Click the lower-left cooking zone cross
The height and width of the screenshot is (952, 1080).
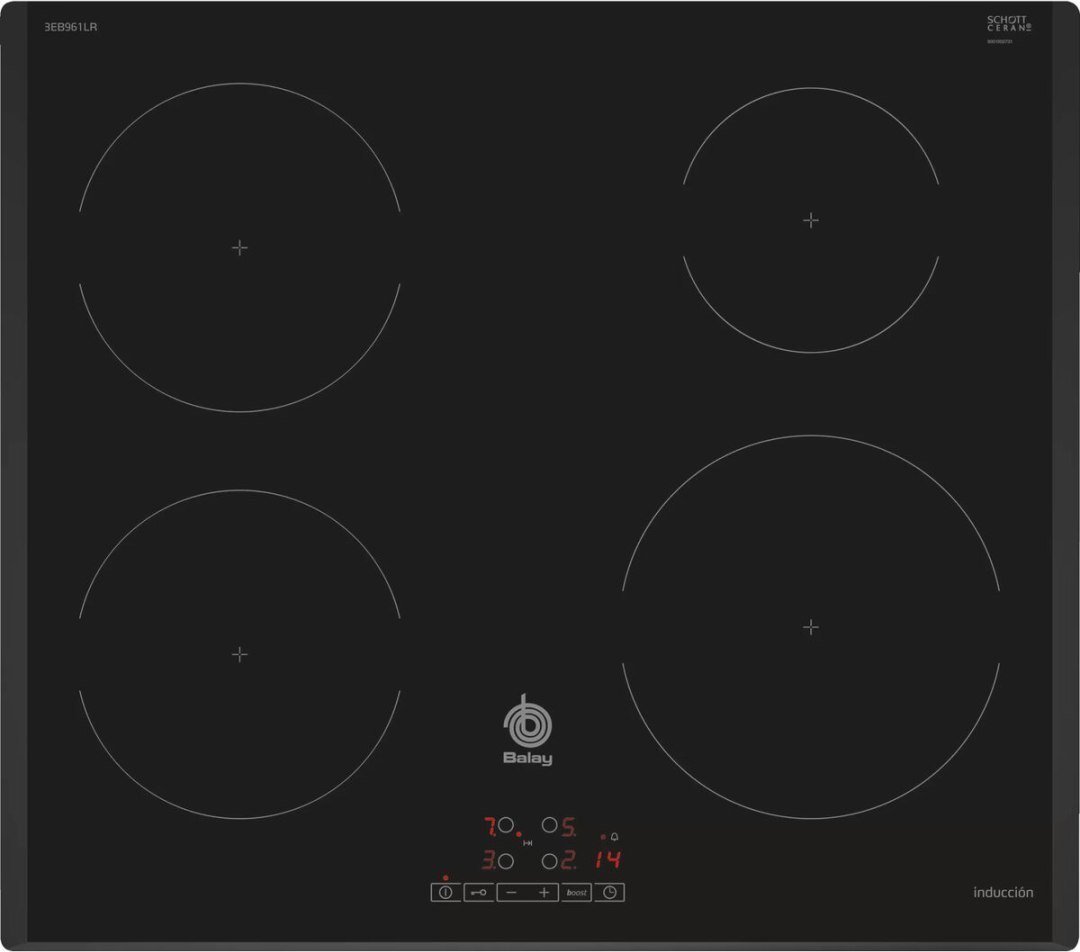click(x=240, y=654)
